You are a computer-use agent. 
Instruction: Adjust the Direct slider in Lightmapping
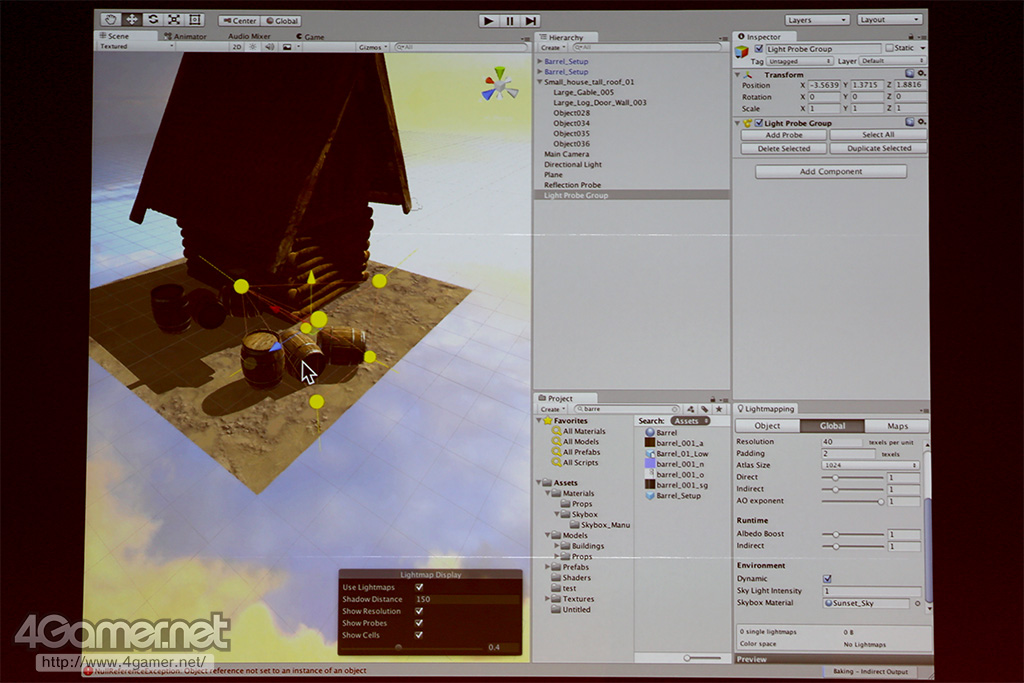pos(852,478)
